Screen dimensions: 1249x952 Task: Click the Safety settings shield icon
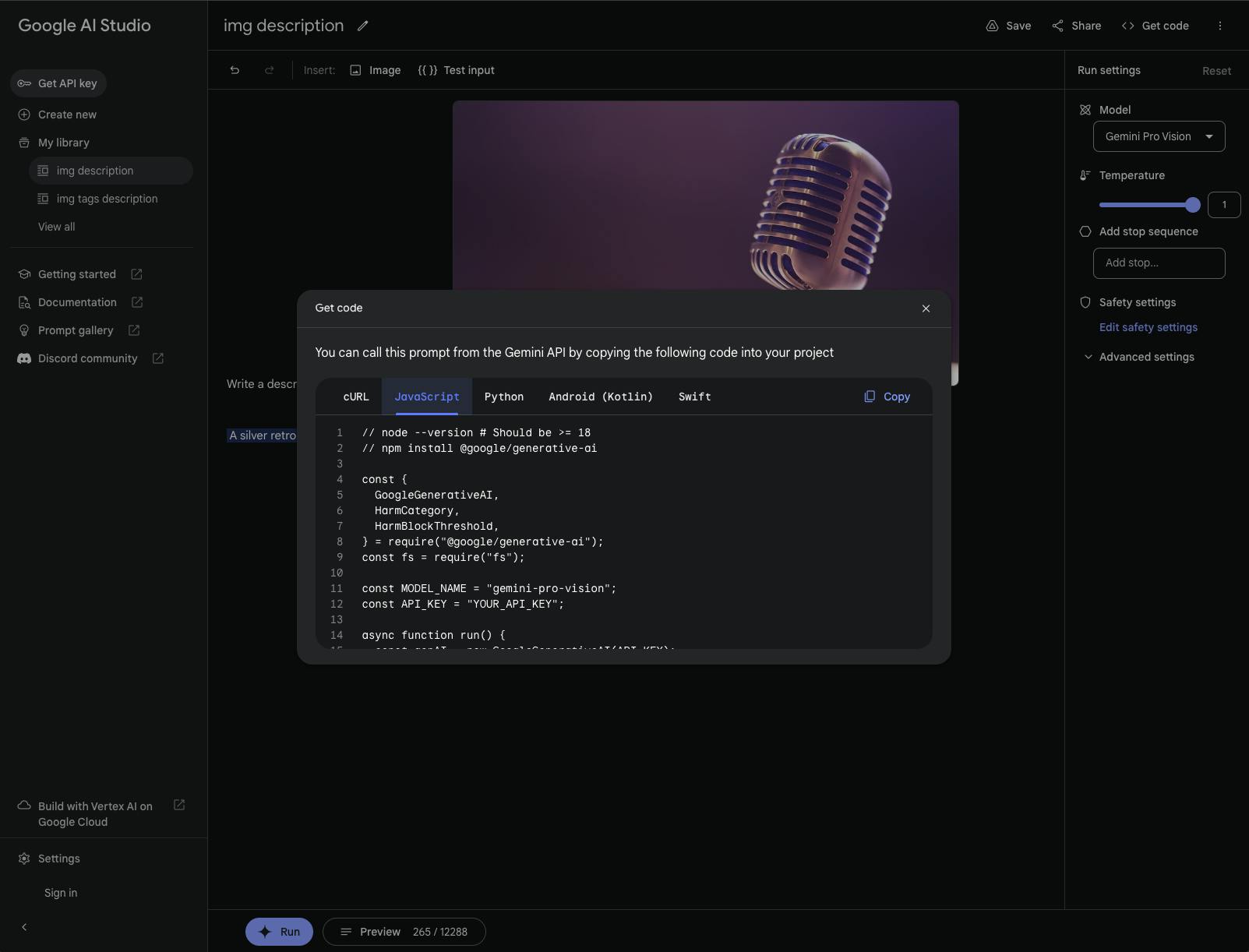(x=1085, y=302)
